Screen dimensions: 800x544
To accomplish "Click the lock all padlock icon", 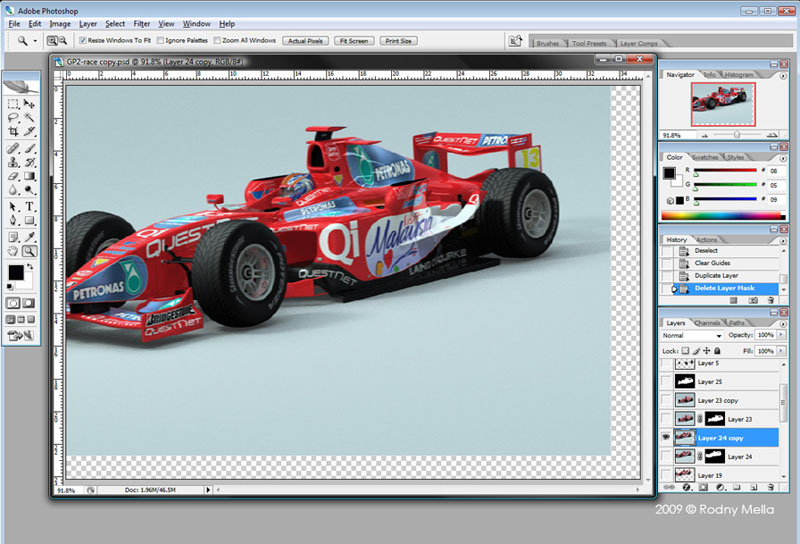I will (718, 351).
